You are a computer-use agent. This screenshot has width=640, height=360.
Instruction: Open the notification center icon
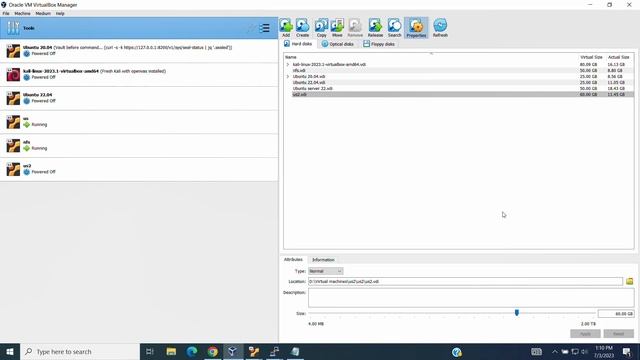(627, 351)
